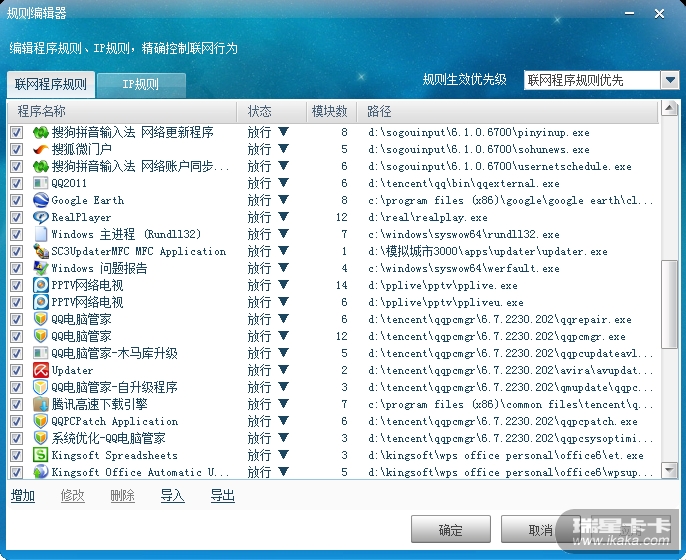Click the 系统优化-QQ电脑管家 icon
686x560 pixels.
pos(41,438)
